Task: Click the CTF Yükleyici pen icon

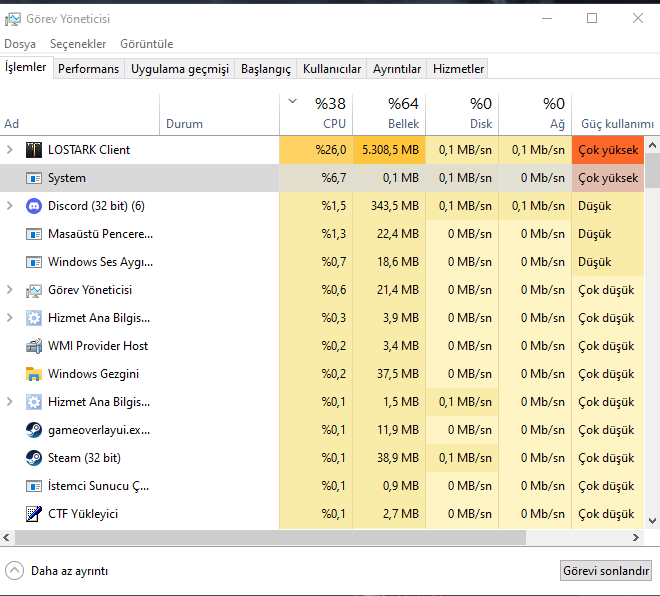Action: click(x=34, y=514)
